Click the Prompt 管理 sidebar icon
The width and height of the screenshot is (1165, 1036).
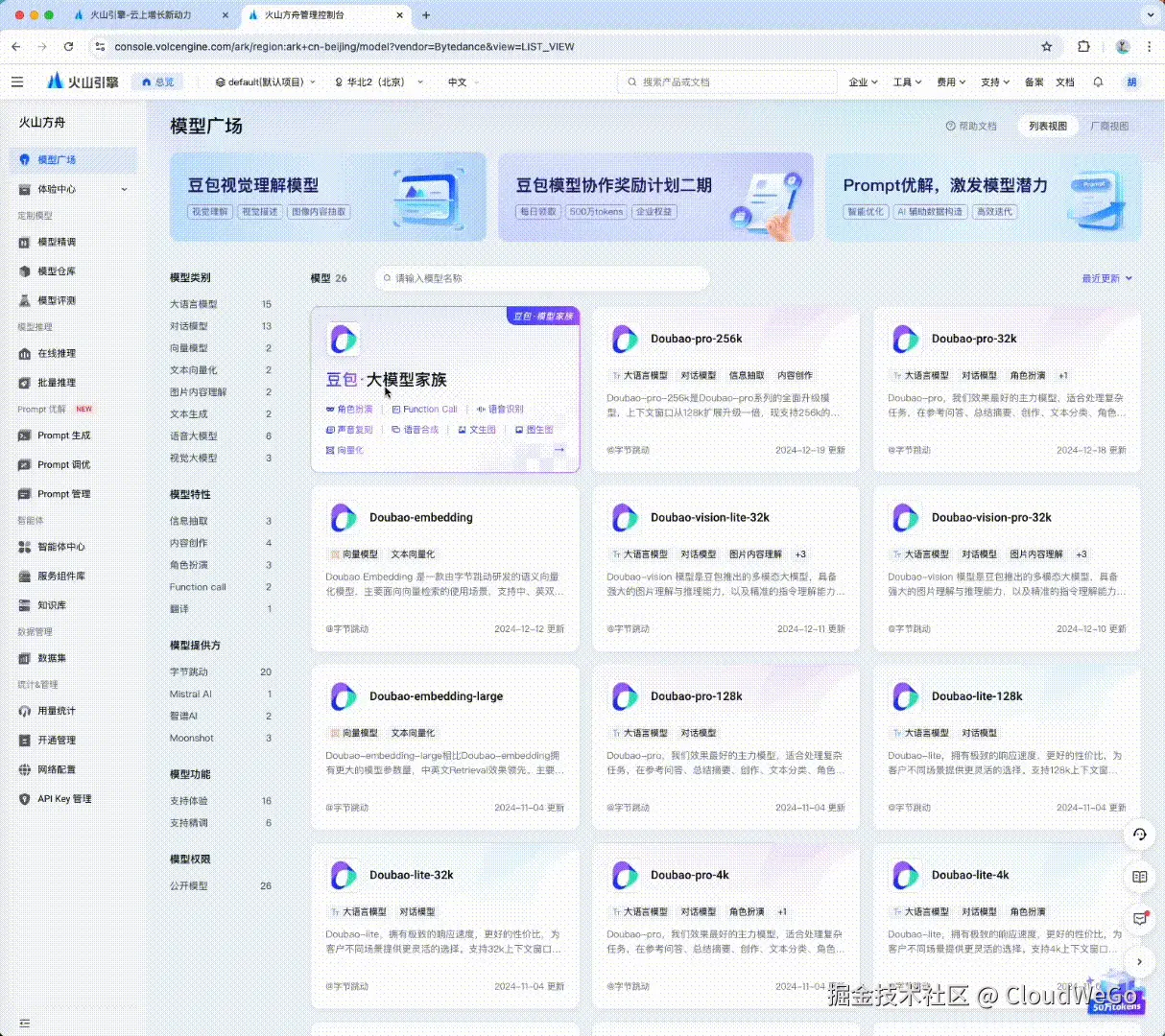pos(25,494)
